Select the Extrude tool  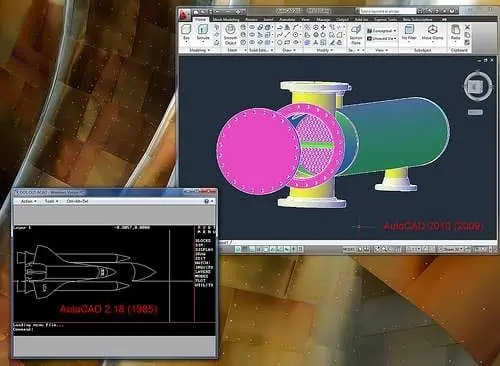coord(203,32)
